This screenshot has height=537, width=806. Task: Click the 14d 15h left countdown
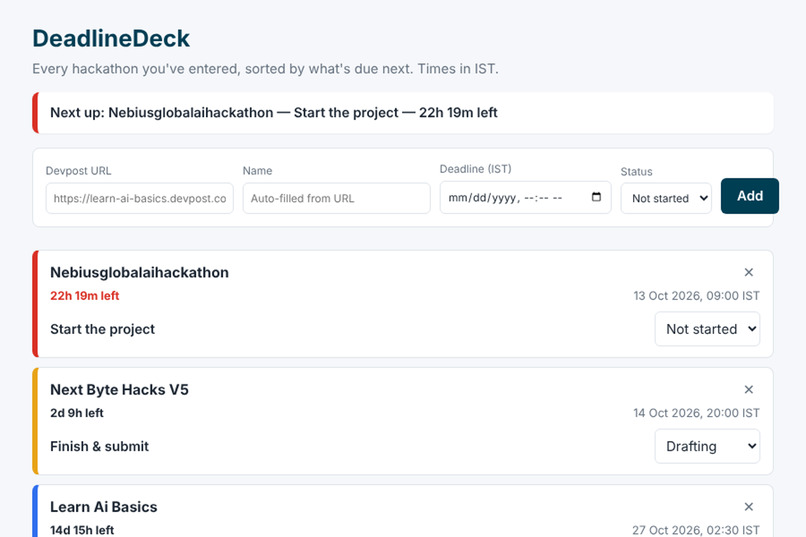click(x=82, y=530)
